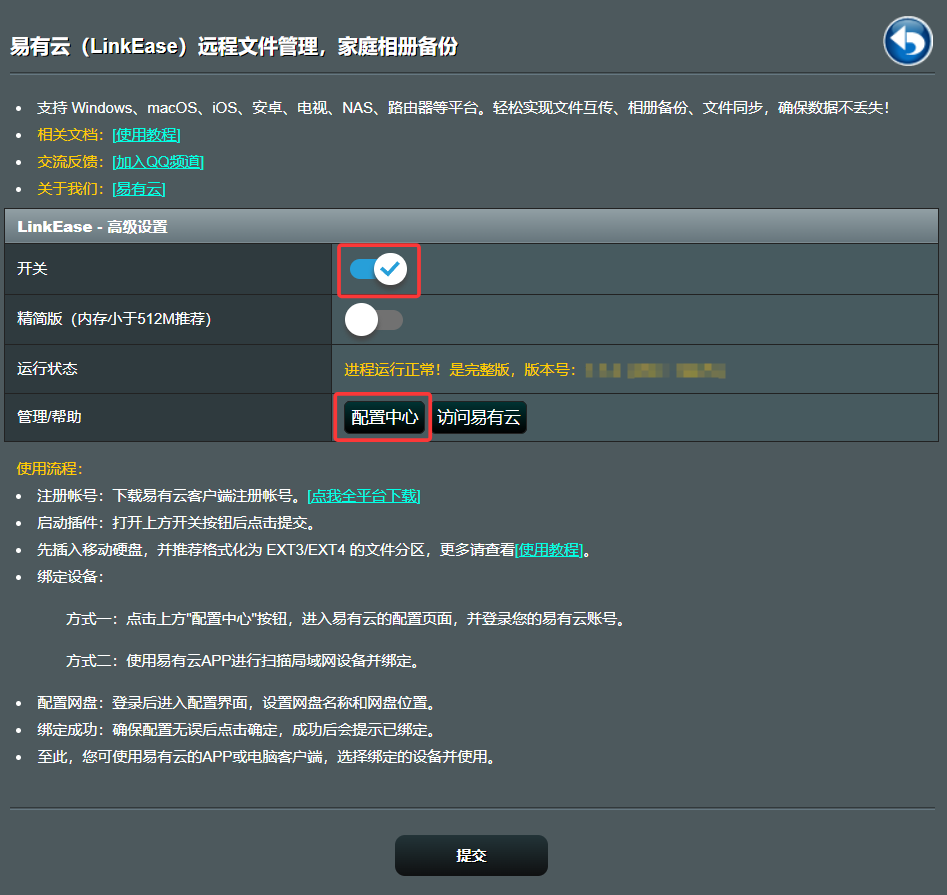The width and height of the screenshot is (947, 895).
Task: Turn off the LinkEase 开关 switch
Action: click(x=379, y=269)
